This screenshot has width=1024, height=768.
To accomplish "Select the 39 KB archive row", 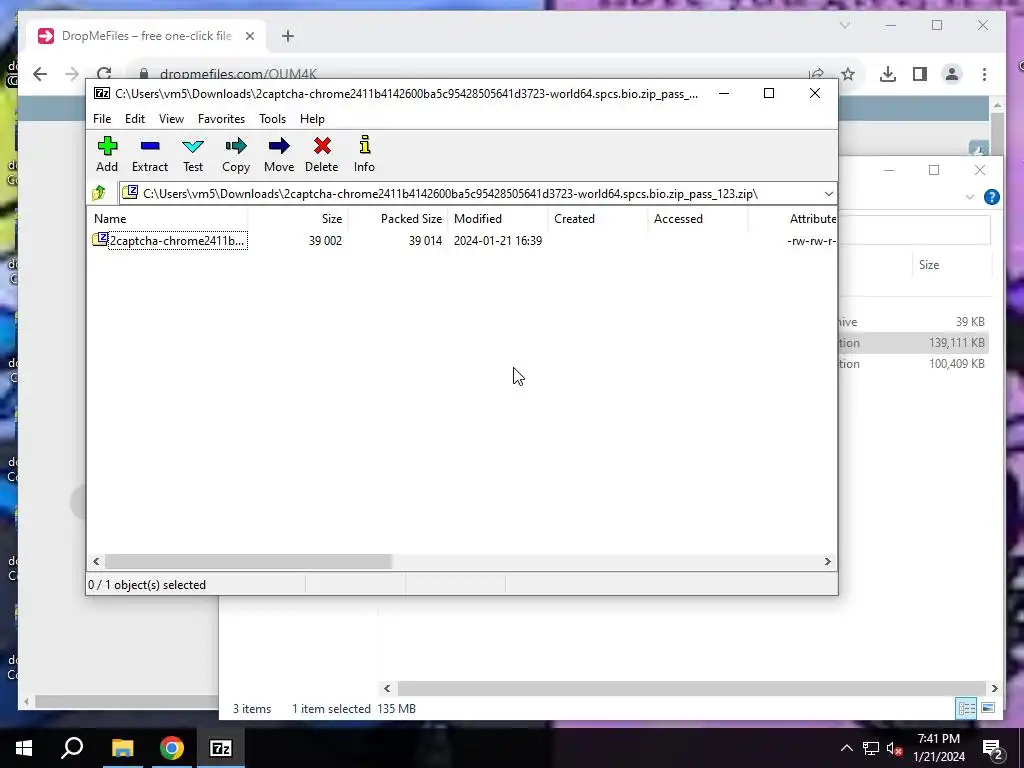I will 914,322.
